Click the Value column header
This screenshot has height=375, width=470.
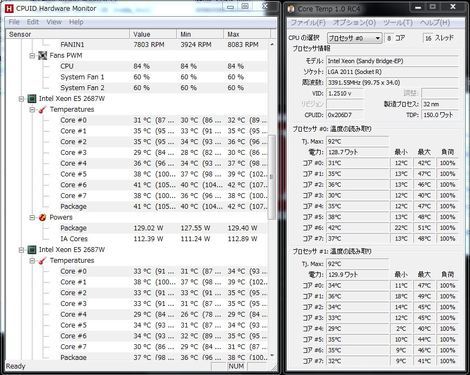click(153, 34)
